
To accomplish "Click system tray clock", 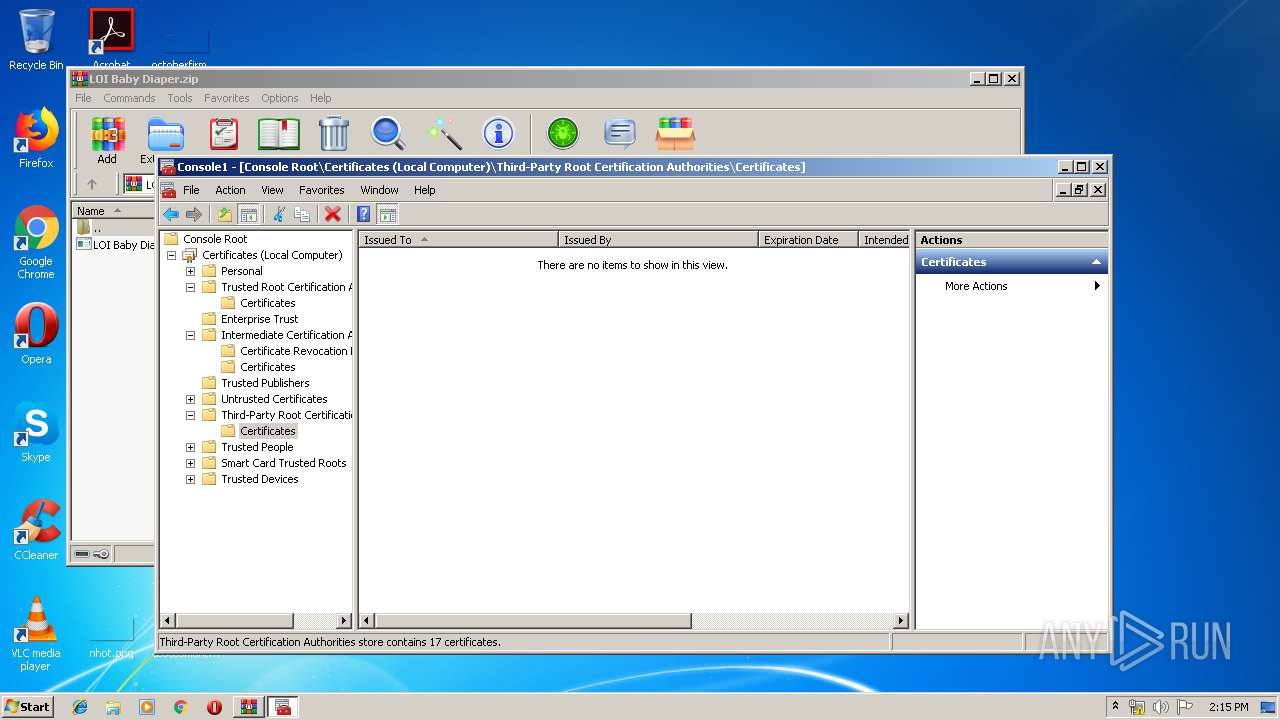I will 1228,707.
